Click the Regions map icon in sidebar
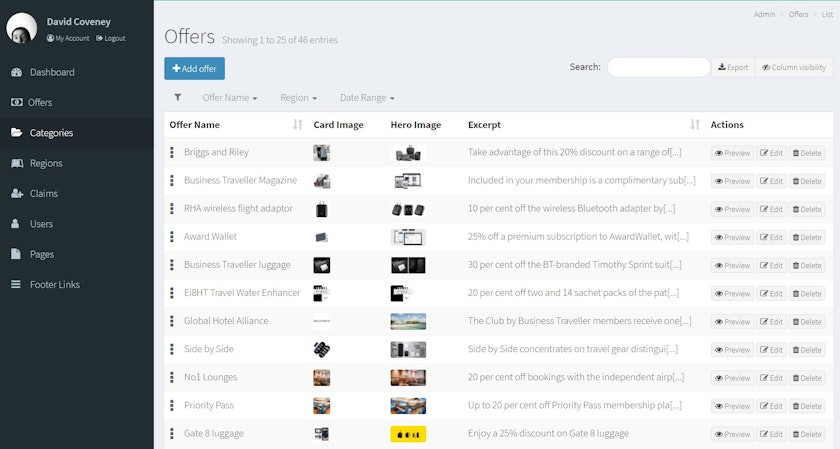 (16, 163)
